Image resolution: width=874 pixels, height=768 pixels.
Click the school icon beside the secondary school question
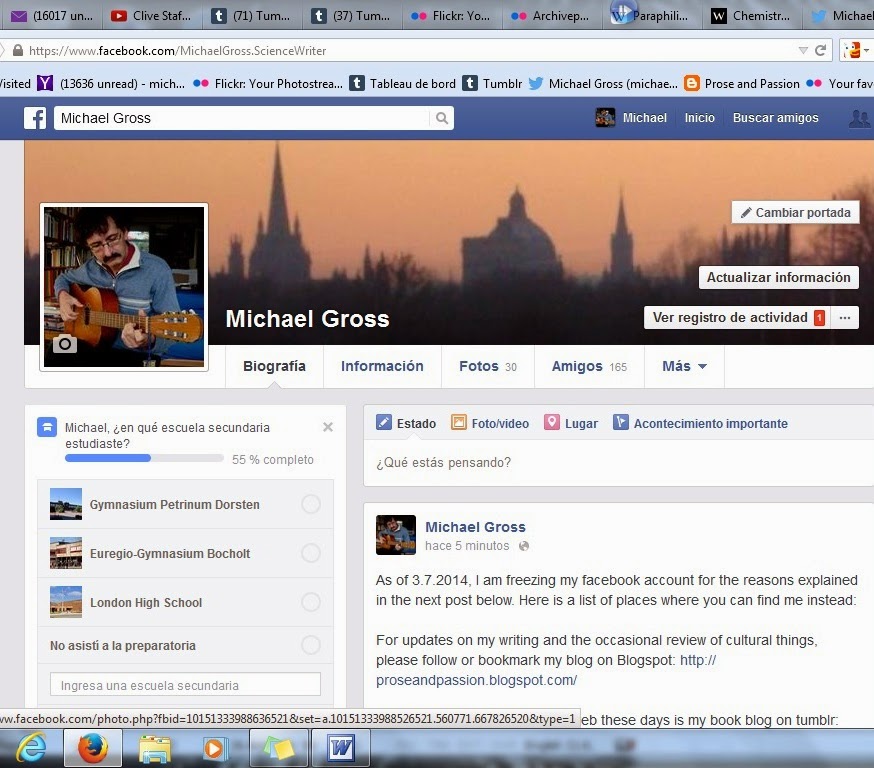(x=47, y=427)
